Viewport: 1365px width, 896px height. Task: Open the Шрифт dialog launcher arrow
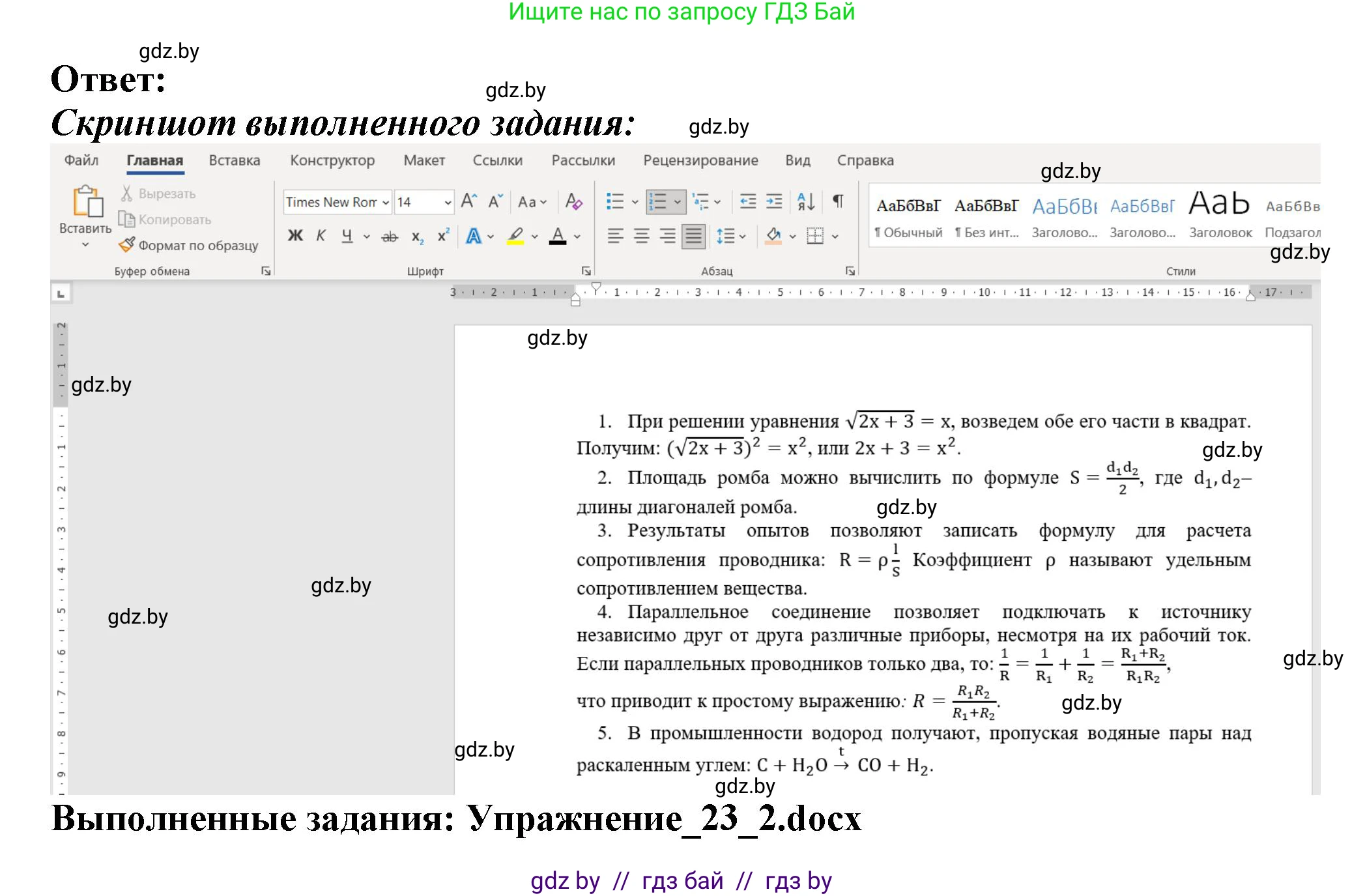tap(586, 270)
